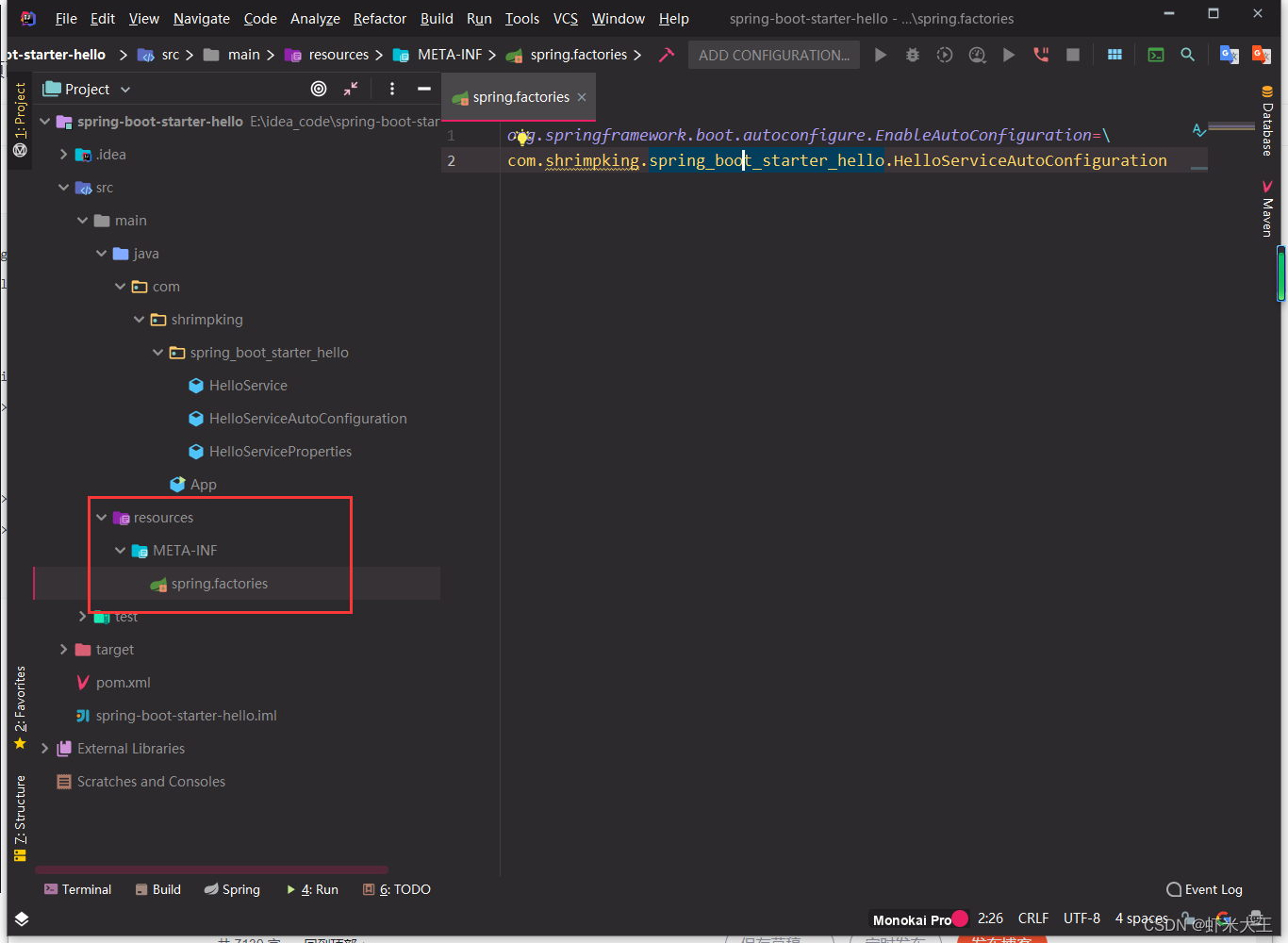Toggle the Structure side panel
Screen dimensions: 1288x943
(x=20, y=818)
